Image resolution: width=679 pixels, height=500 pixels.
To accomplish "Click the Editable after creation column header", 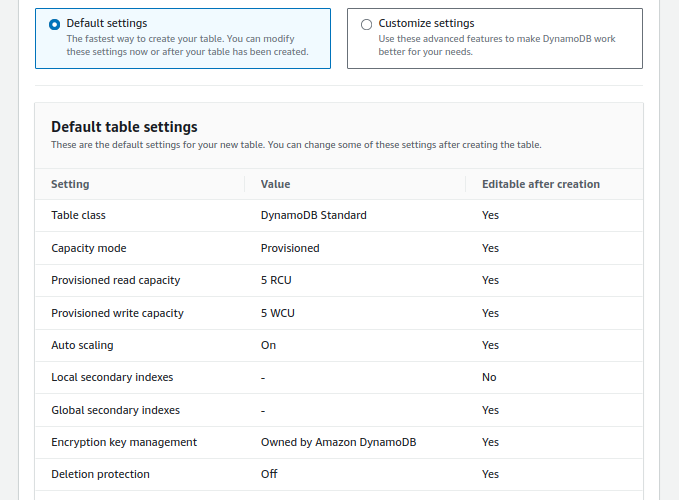I will click(x=541, y=184).
